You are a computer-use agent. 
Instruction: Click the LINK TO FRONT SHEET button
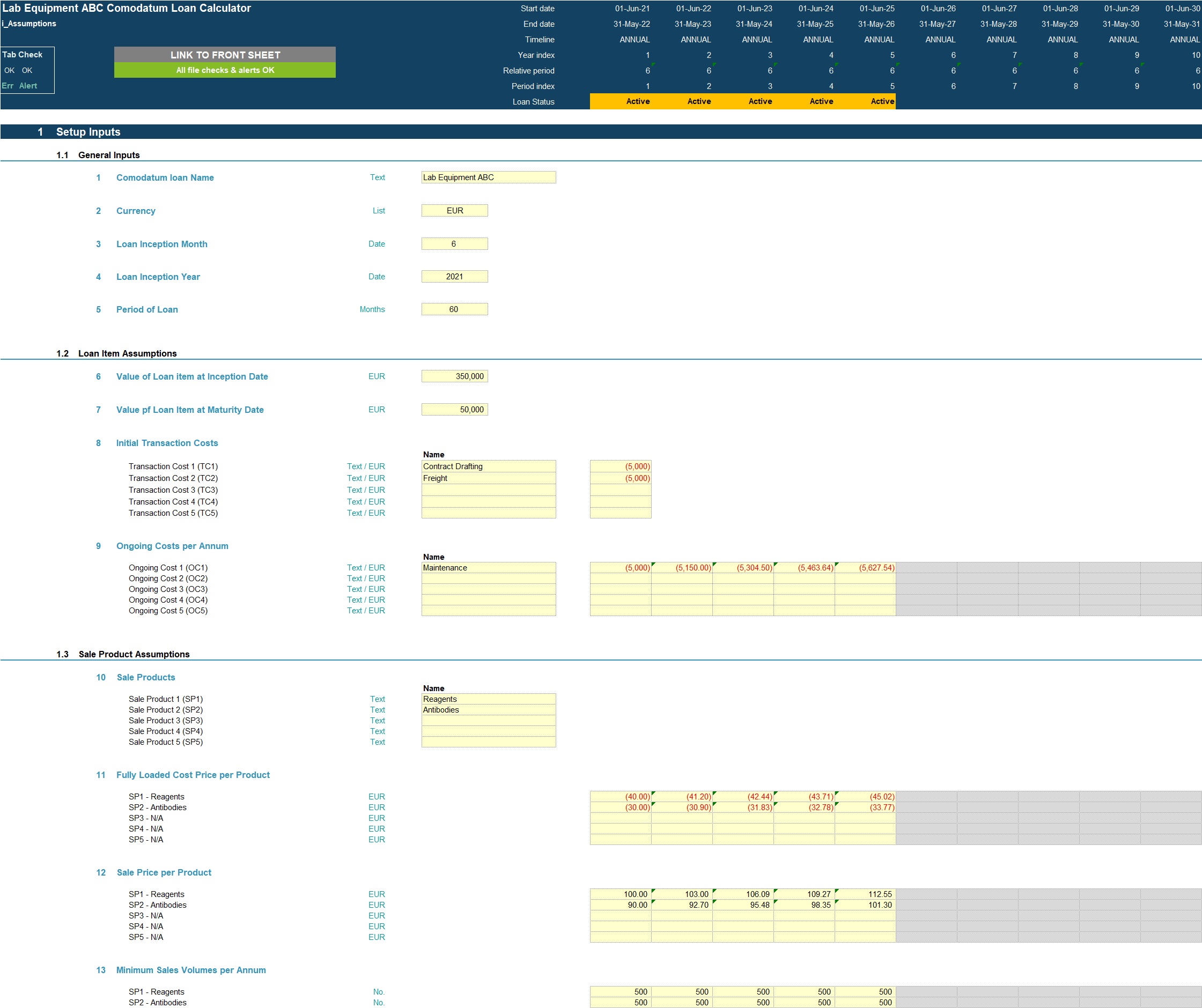point(225,55)
